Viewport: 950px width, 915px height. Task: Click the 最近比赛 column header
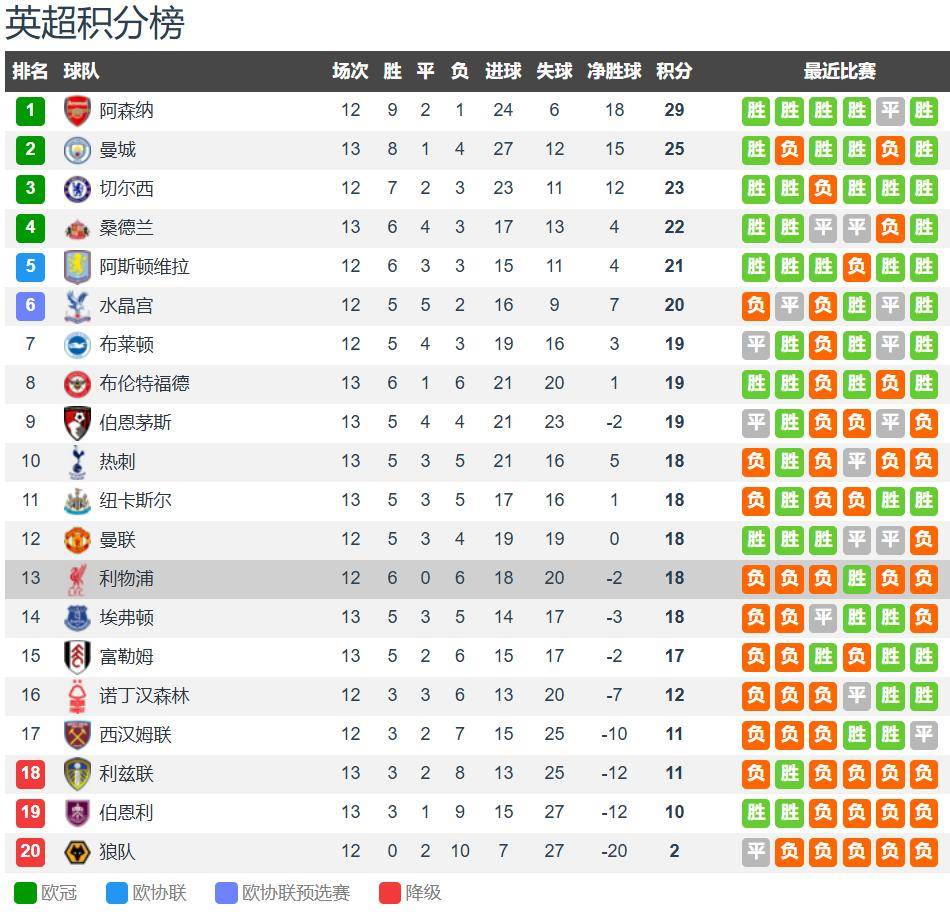click(x=839, y=71)
